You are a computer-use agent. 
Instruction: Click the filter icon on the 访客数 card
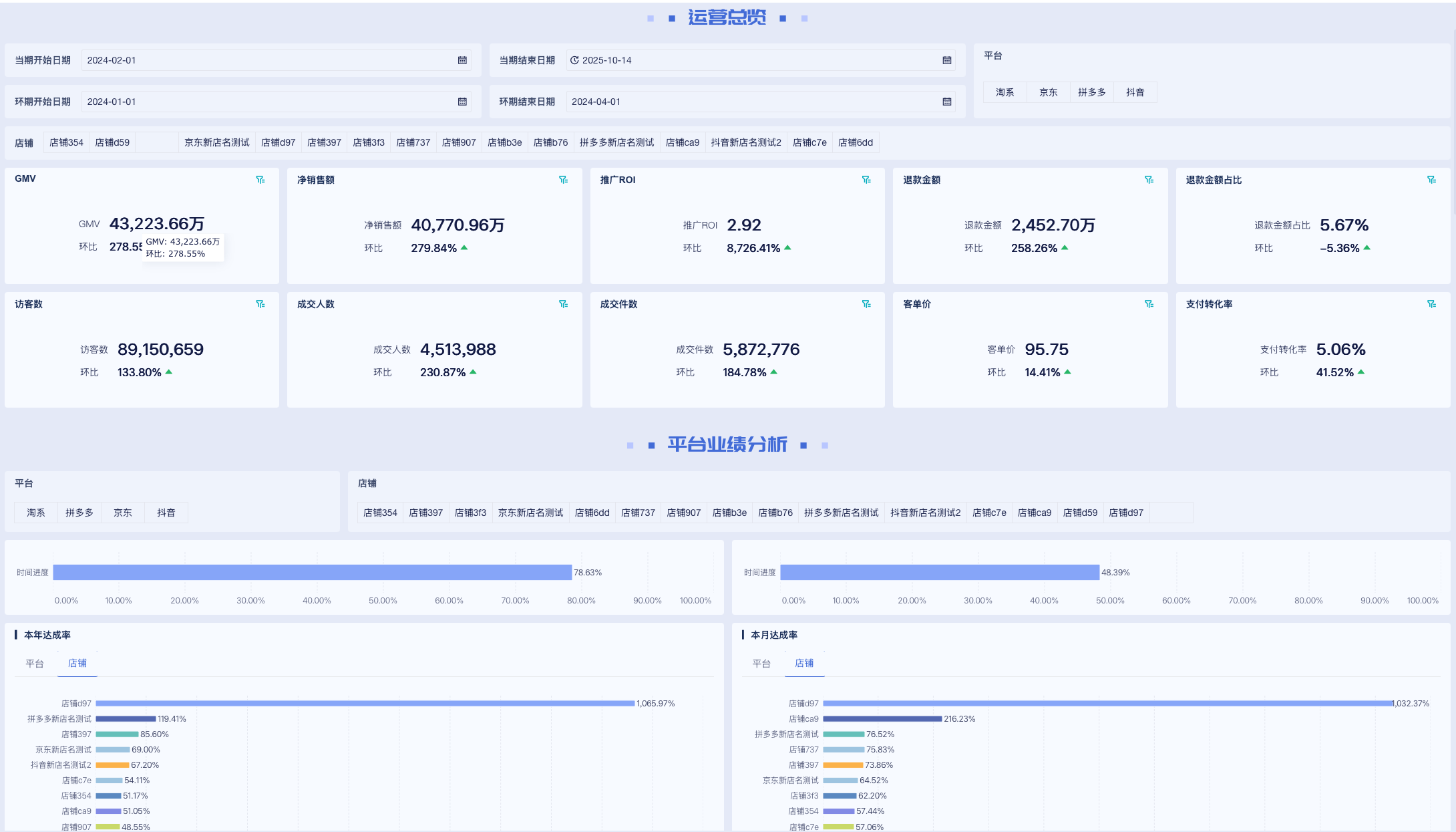pyautogui.click(x=260, y=304)
